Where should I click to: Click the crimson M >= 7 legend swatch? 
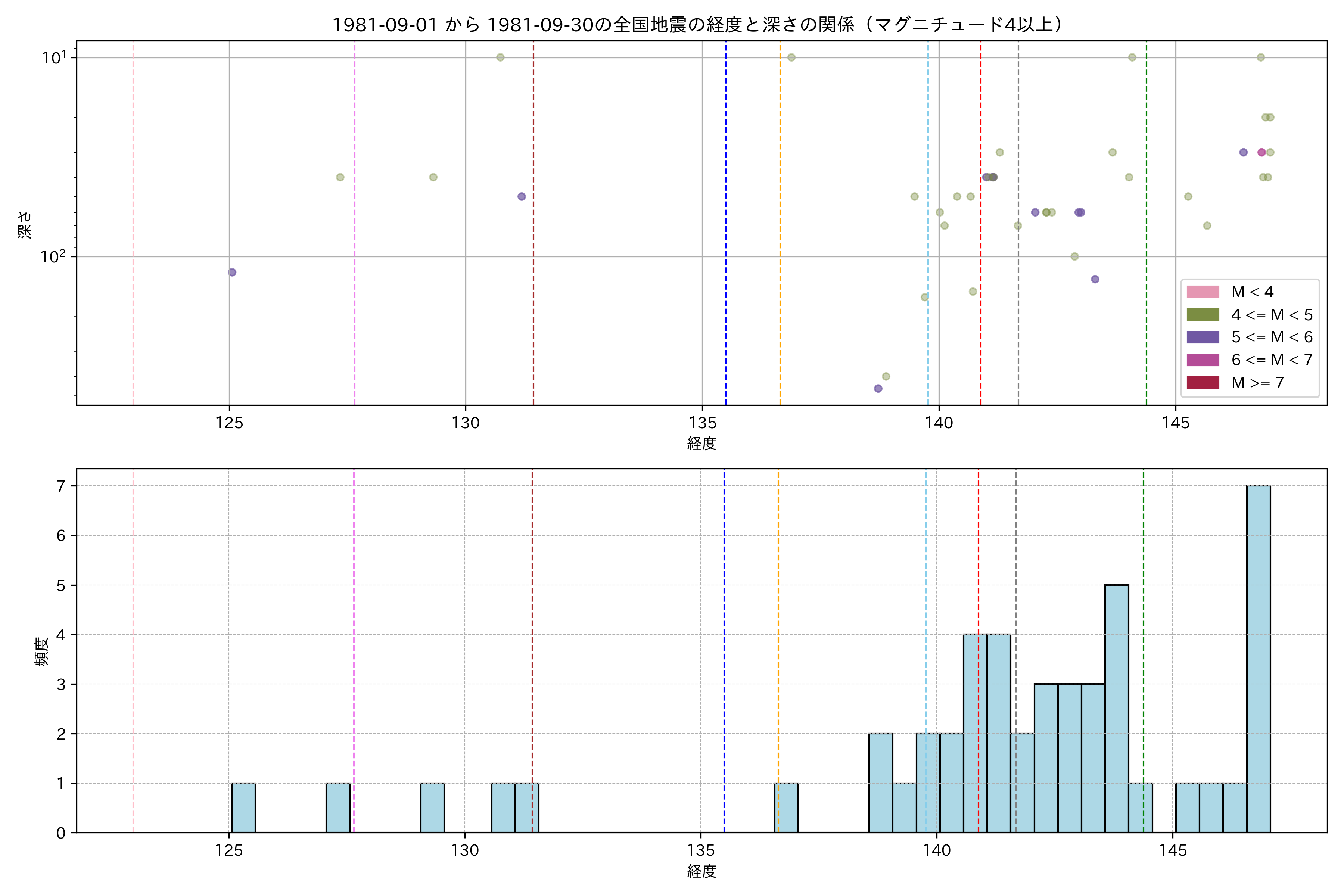(1203, 383)
